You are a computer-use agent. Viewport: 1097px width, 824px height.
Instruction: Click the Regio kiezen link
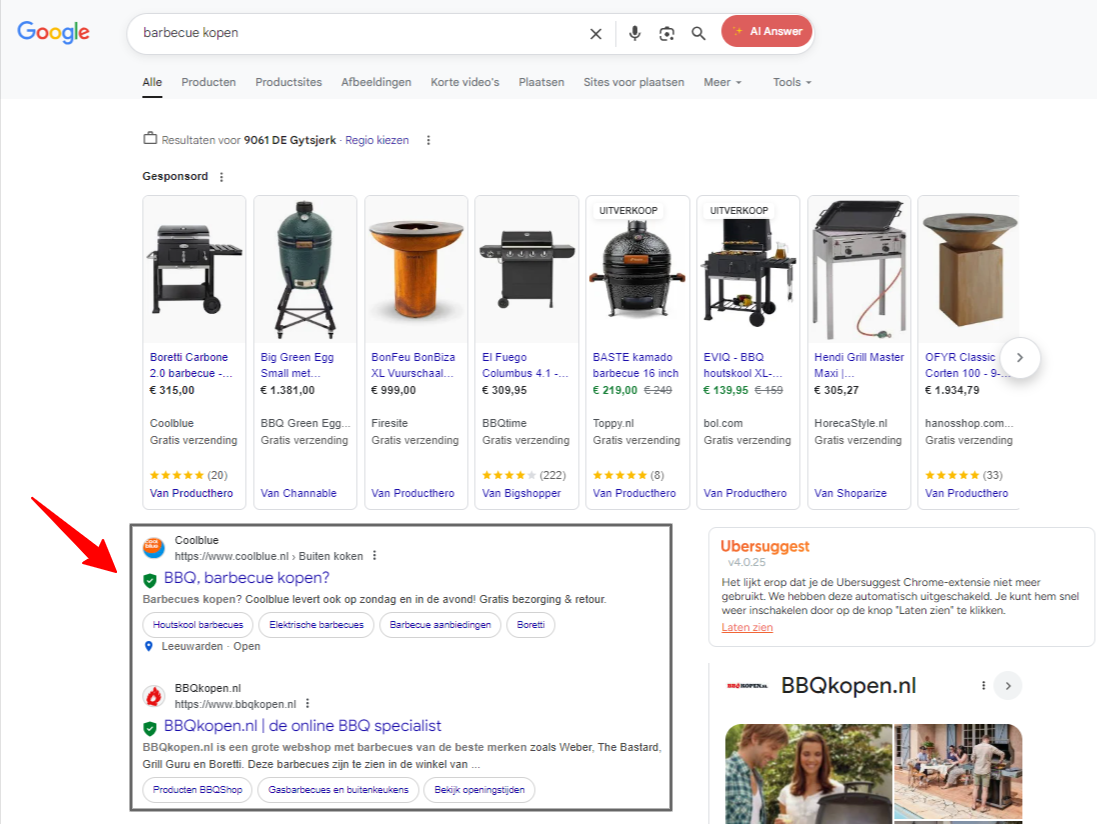[377, 140]
